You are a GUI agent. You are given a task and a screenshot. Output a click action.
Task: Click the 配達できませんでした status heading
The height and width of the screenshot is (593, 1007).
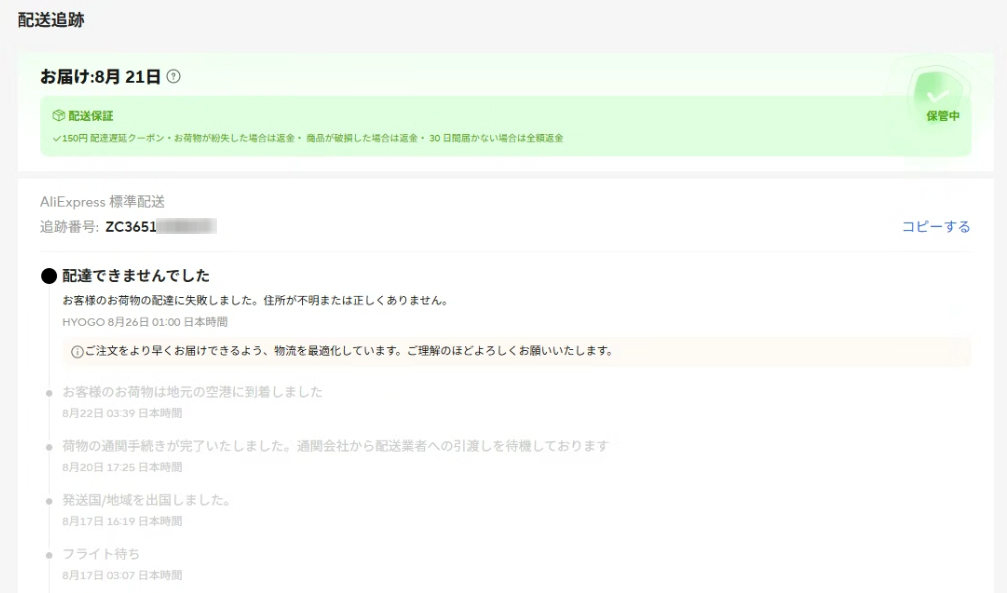(x=136, y=276)
